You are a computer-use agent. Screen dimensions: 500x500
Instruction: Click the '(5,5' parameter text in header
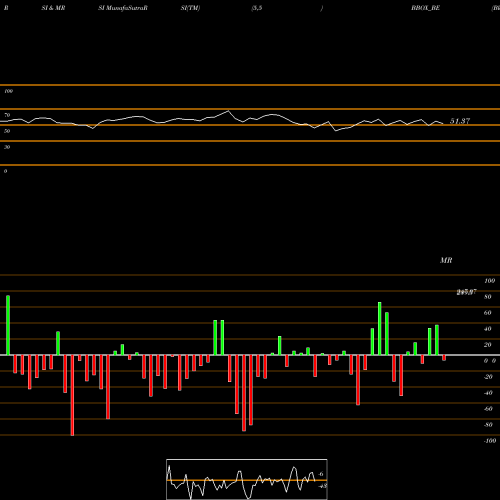(257, 8)
